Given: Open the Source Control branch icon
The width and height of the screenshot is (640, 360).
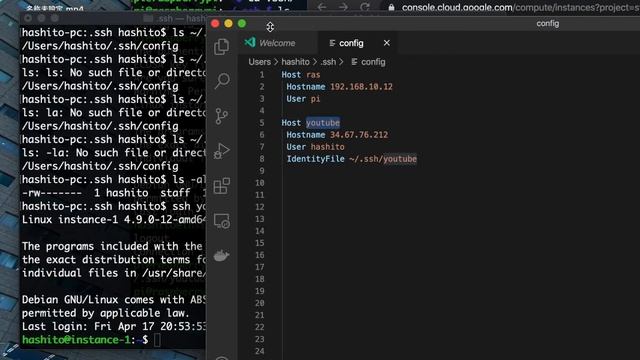Looking at the screenshot, I should click(222, 116).
